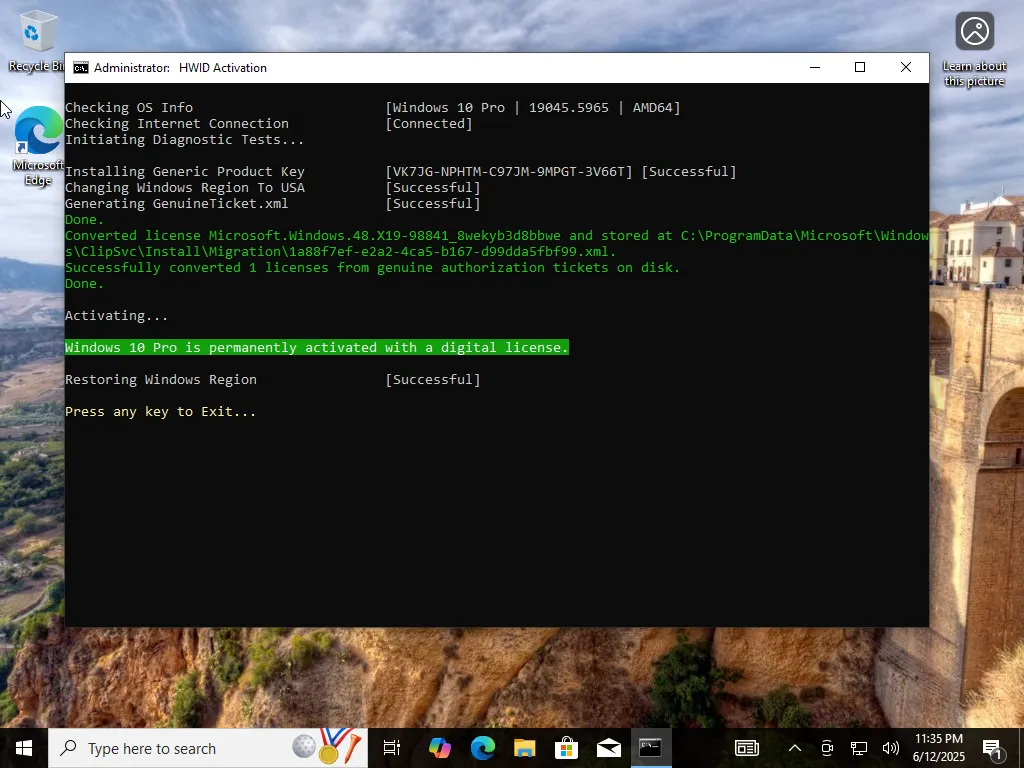This screenshot has width=1024, height=768.
Task: Show hidden system tray icons
Action: click(x=795, y=748)
